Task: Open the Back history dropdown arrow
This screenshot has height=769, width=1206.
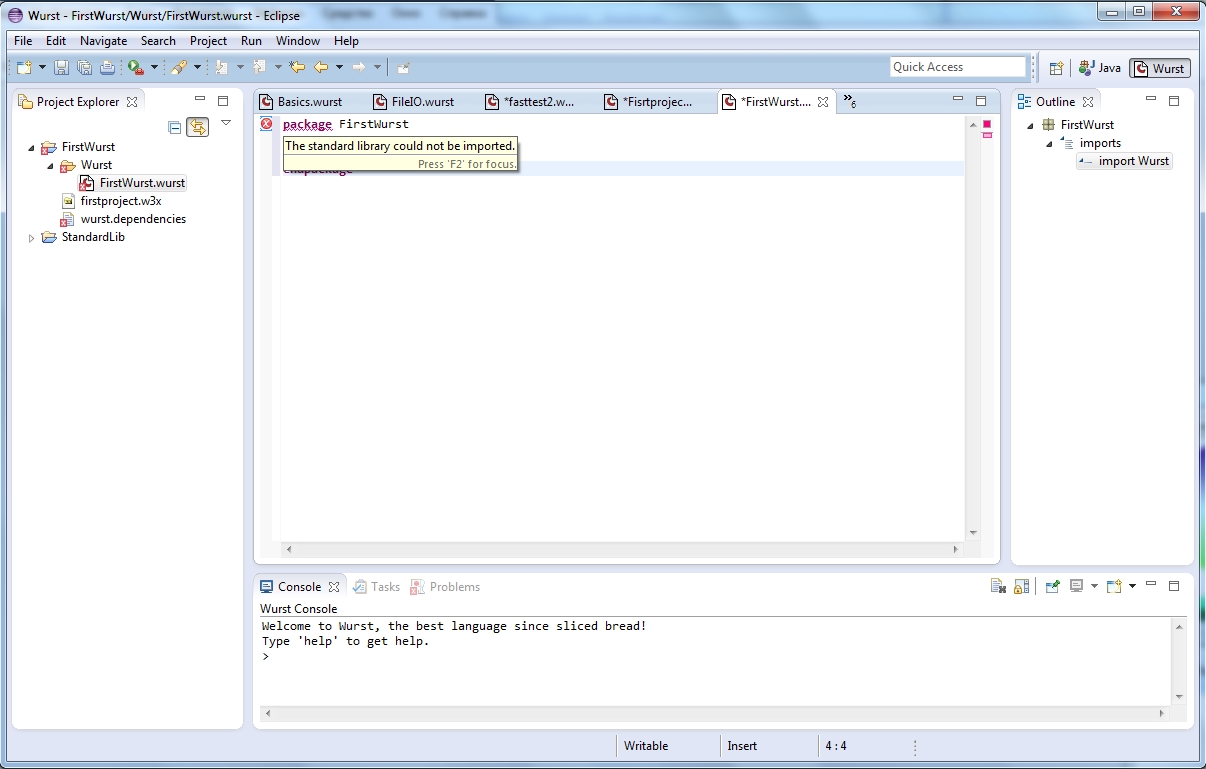Action: click(x=339, y=67)
